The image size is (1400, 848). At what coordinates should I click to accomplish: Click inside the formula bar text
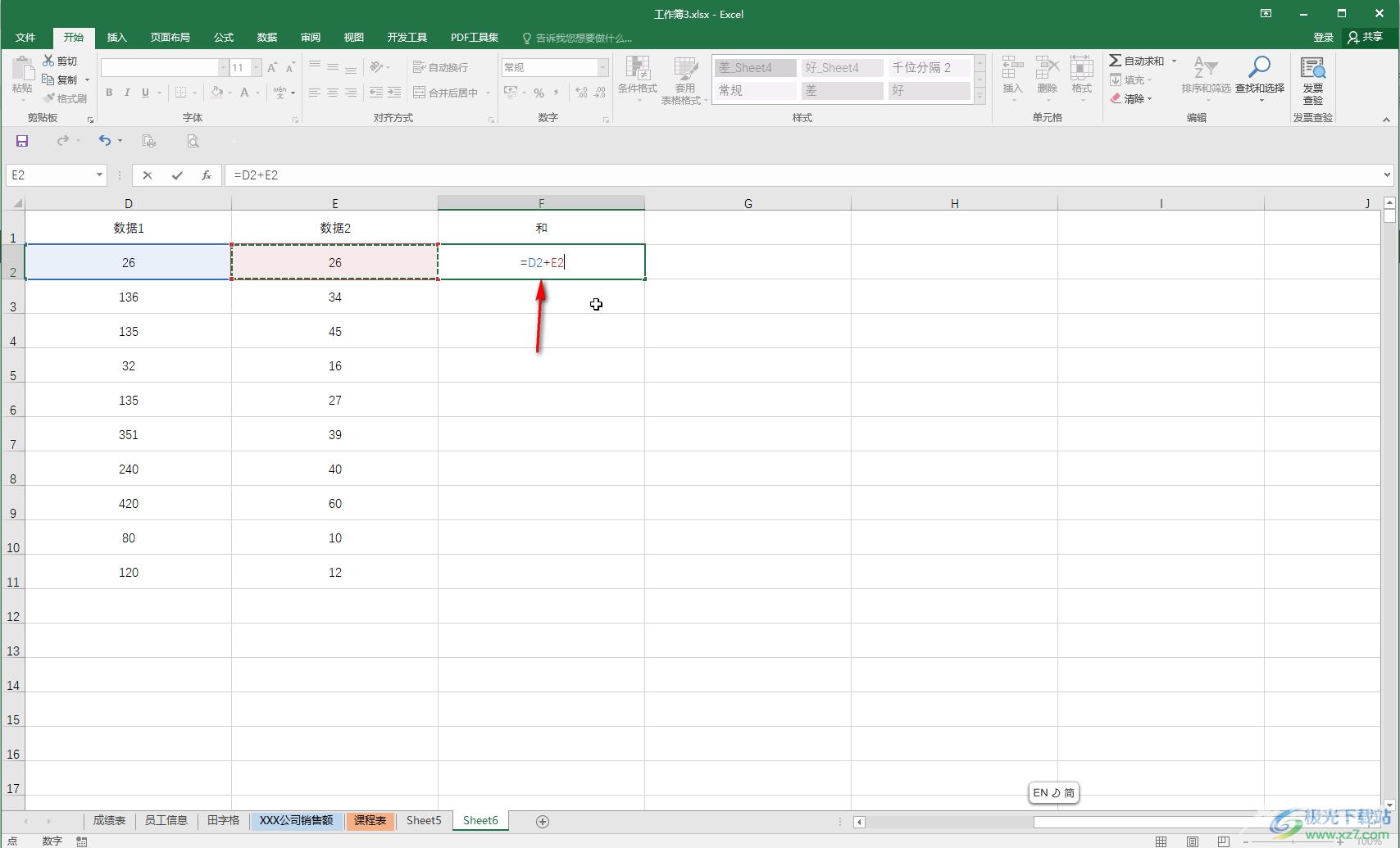pos(256,175)
